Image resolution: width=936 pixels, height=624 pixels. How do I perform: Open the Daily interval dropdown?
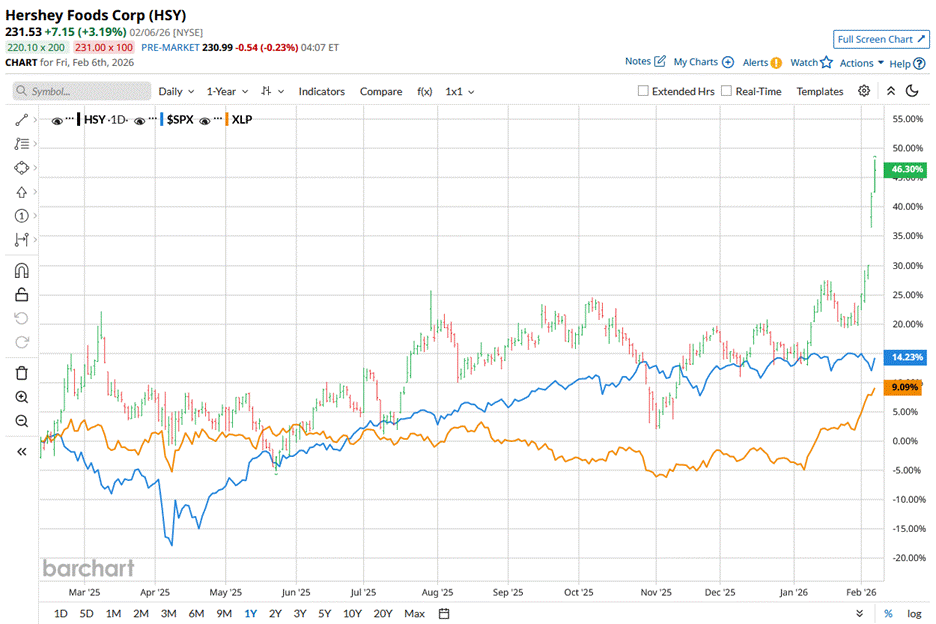click(174, 91)
